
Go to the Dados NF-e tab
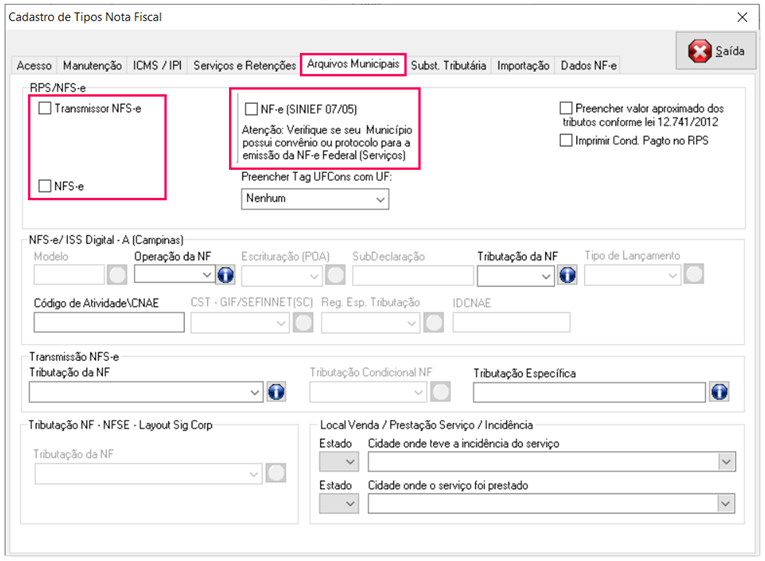coord(588,65)
